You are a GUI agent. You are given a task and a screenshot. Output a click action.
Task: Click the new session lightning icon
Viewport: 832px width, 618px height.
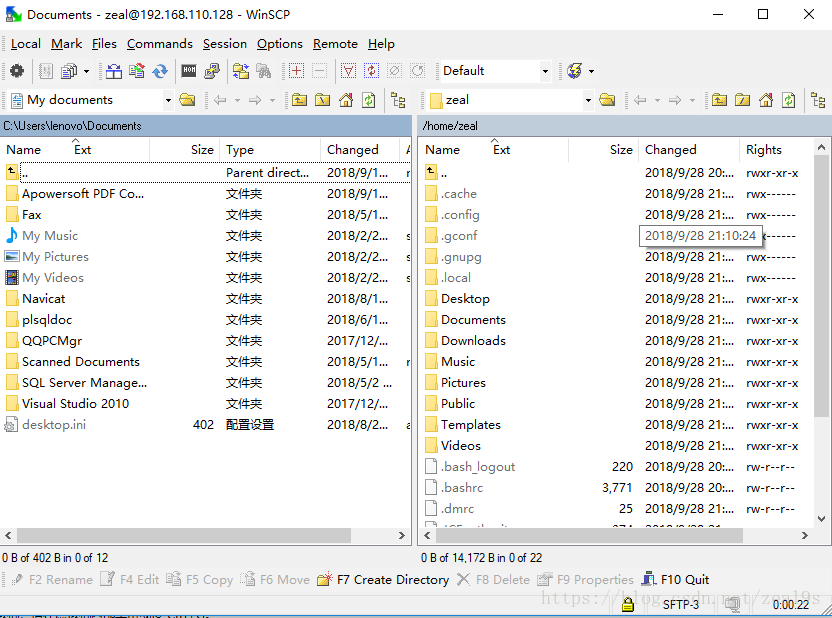coord(575,71)
